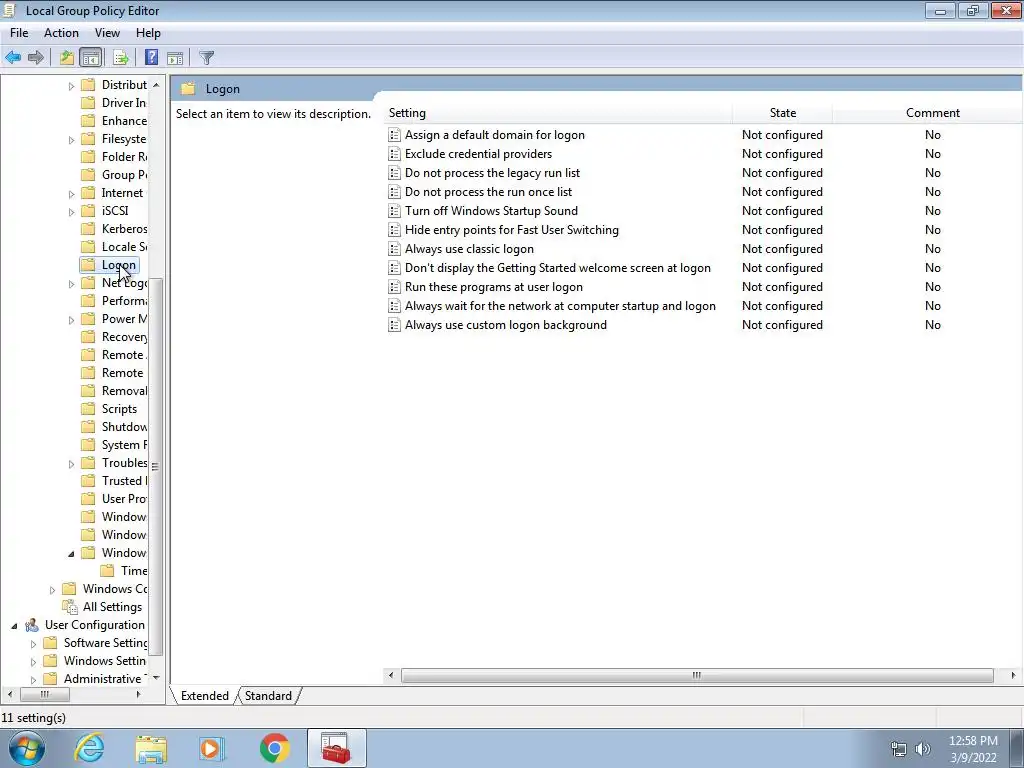Expand the Software Settings node
Image resolution: width=1024 pixels, height=768 pixels.
click(33, 644)
